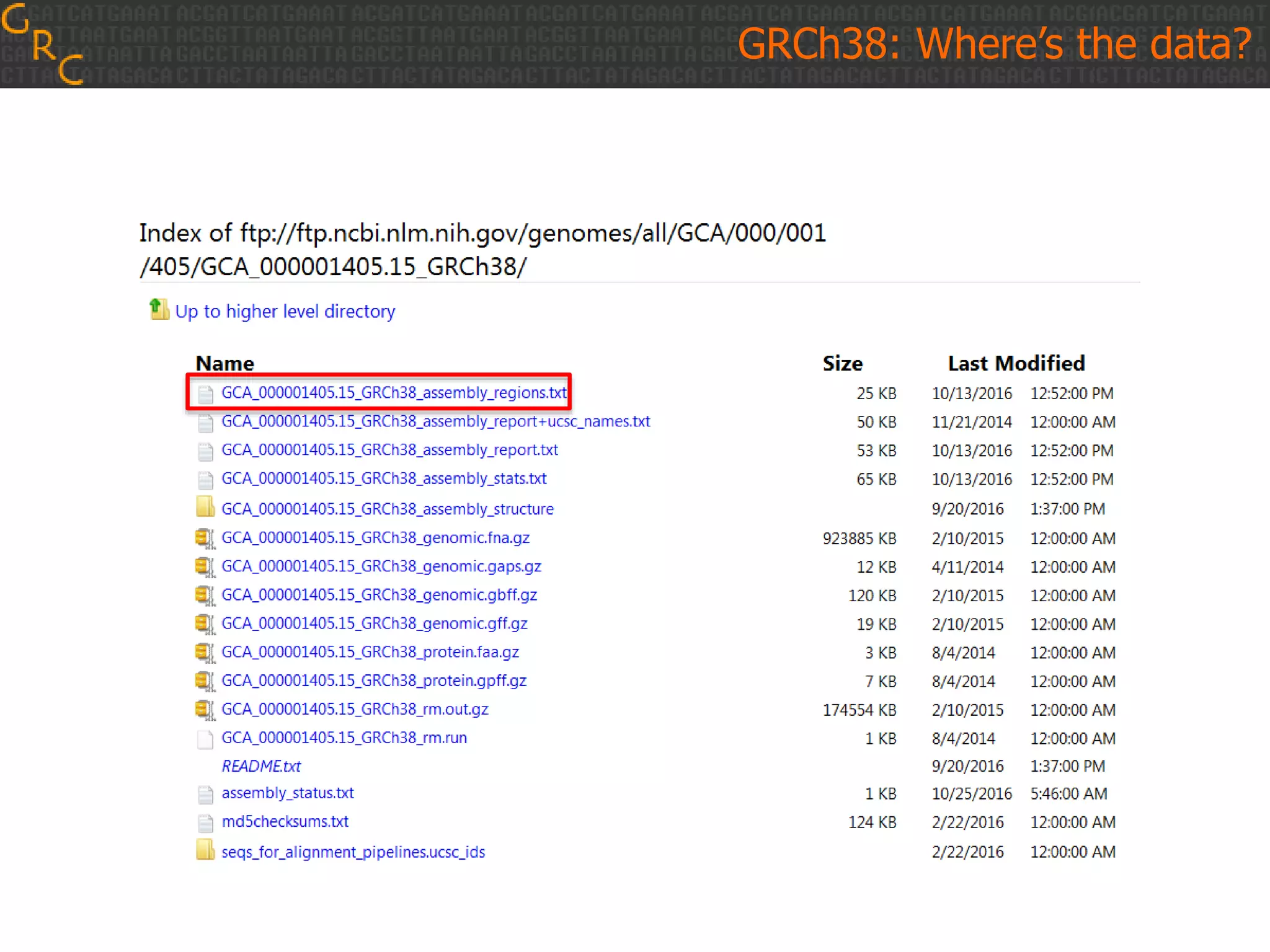Click the Name column header
Viewport: 1270px width, 952px height.
(225, 363)
